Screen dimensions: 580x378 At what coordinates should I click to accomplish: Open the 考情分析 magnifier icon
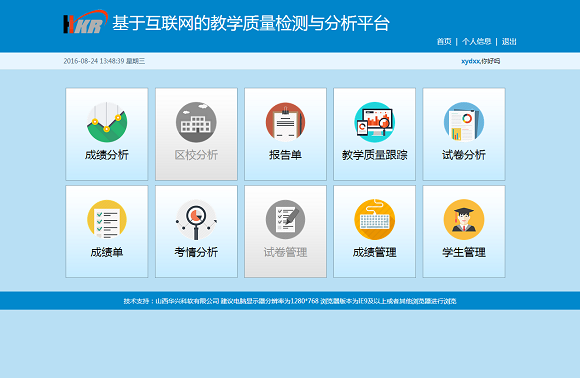pyautogui.click(x=196, y=220)
